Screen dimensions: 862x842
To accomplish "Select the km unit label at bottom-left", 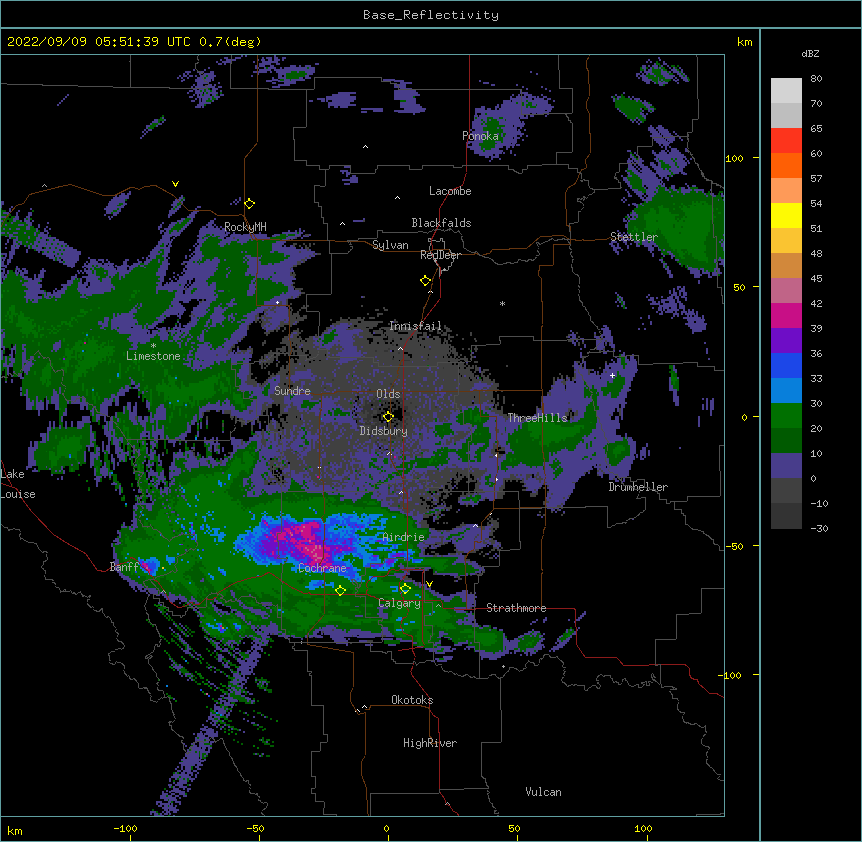I will pyautogui.click(x=15, y=831).
